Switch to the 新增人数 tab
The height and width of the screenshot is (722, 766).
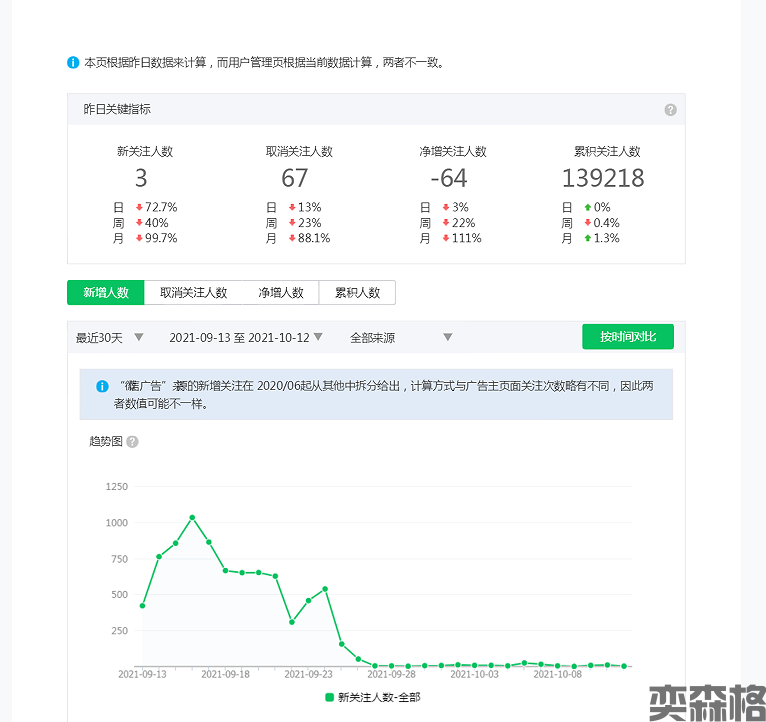pyautogui.click(x=106, y=293)
